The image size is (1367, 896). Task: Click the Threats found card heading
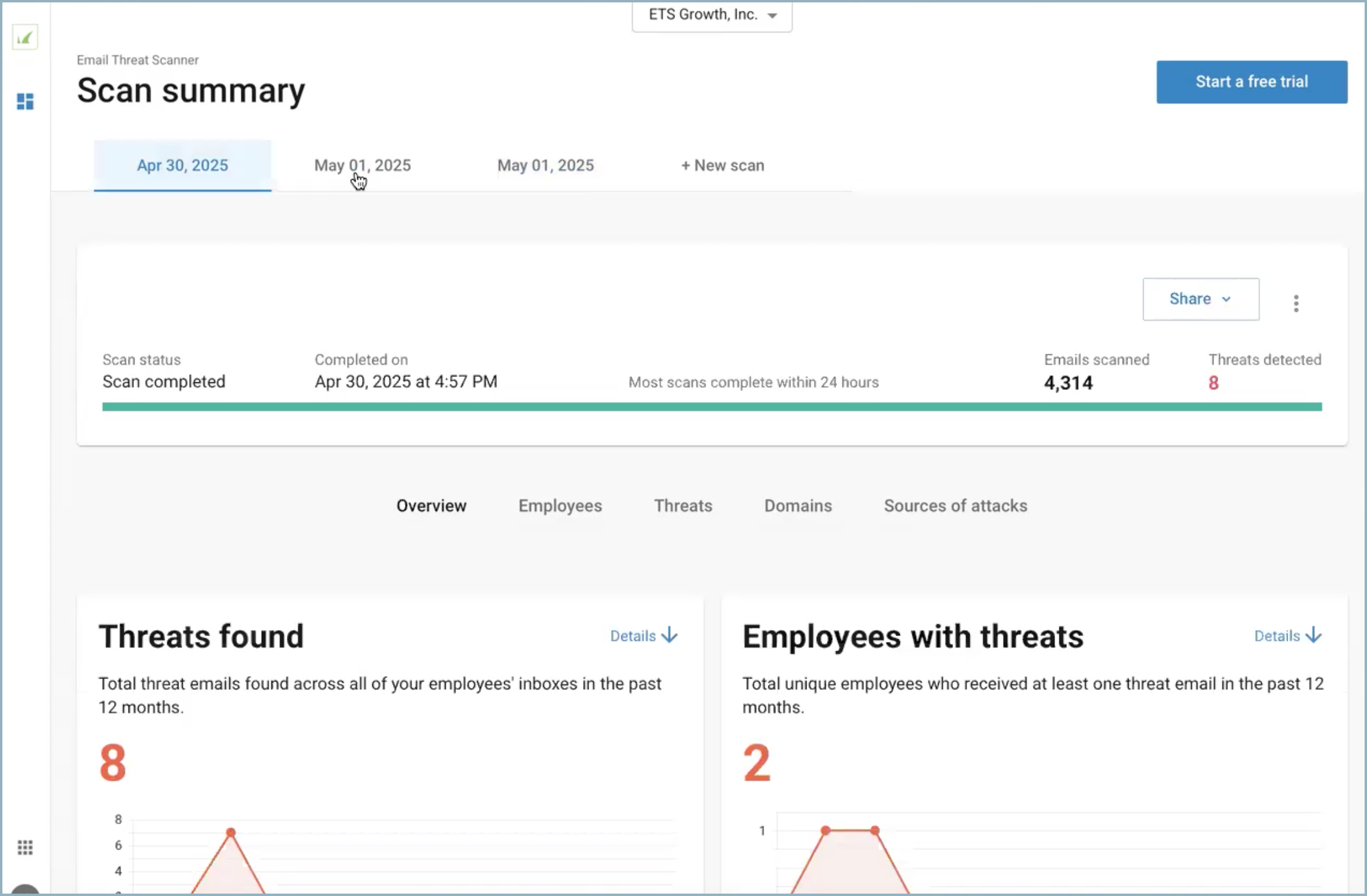pos(201,636)
